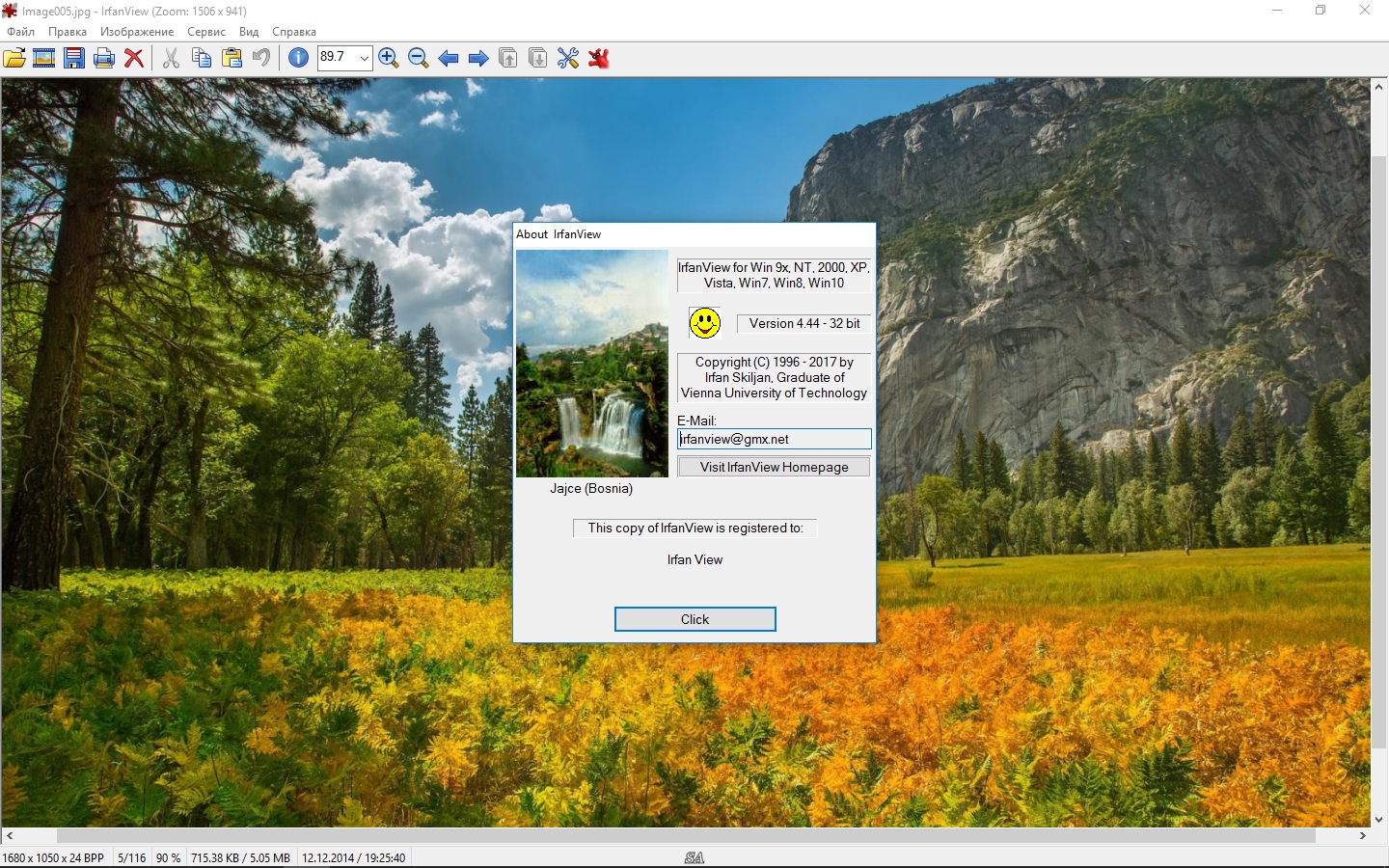The width and height of the screenshot is (1389, 868).
Task: Paste from clipboard toolbar icon
Action: pyautogui.click(x=231, y=58)
